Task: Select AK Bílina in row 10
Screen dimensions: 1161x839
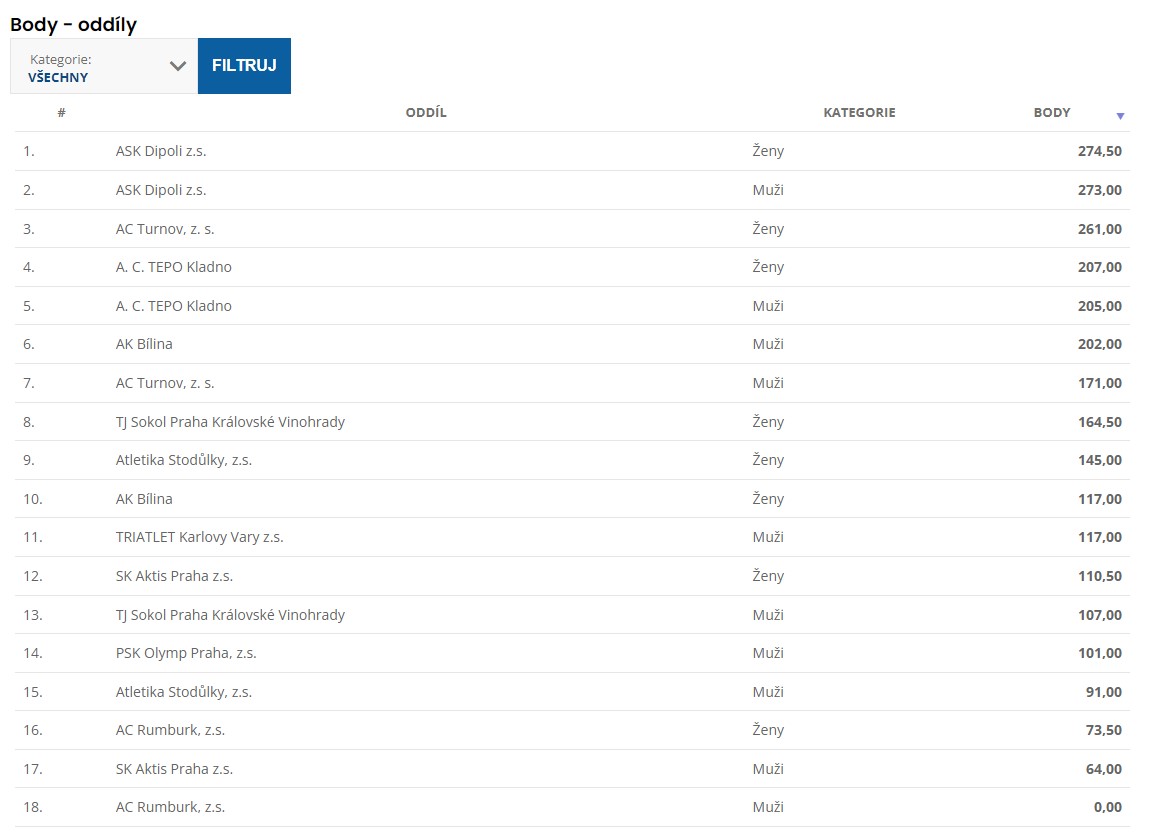Action: [144, 499]
